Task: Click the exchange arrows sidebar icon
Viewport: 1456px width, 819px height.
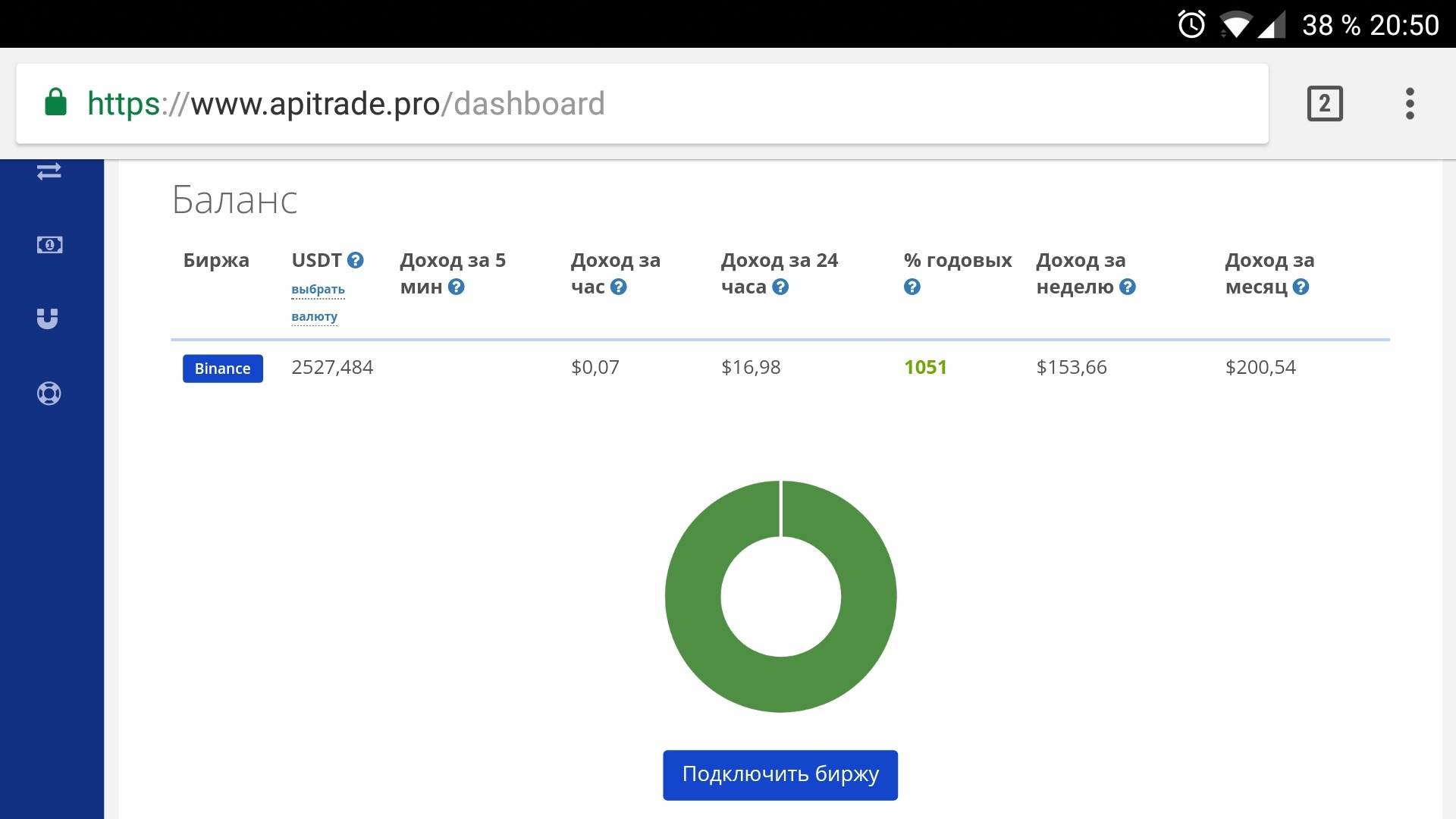Action: [x=49, y=171]
